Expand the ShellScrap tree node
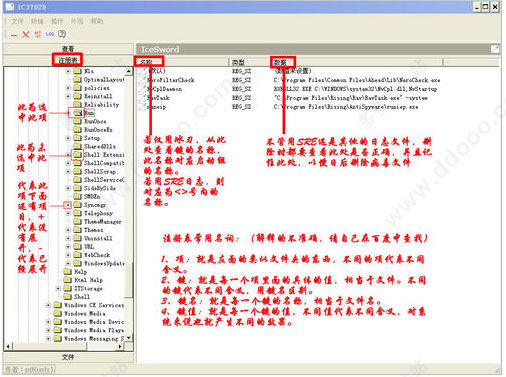Image resolution: width=506 pixels, height=377 pixels. click(x=68, y=171)
